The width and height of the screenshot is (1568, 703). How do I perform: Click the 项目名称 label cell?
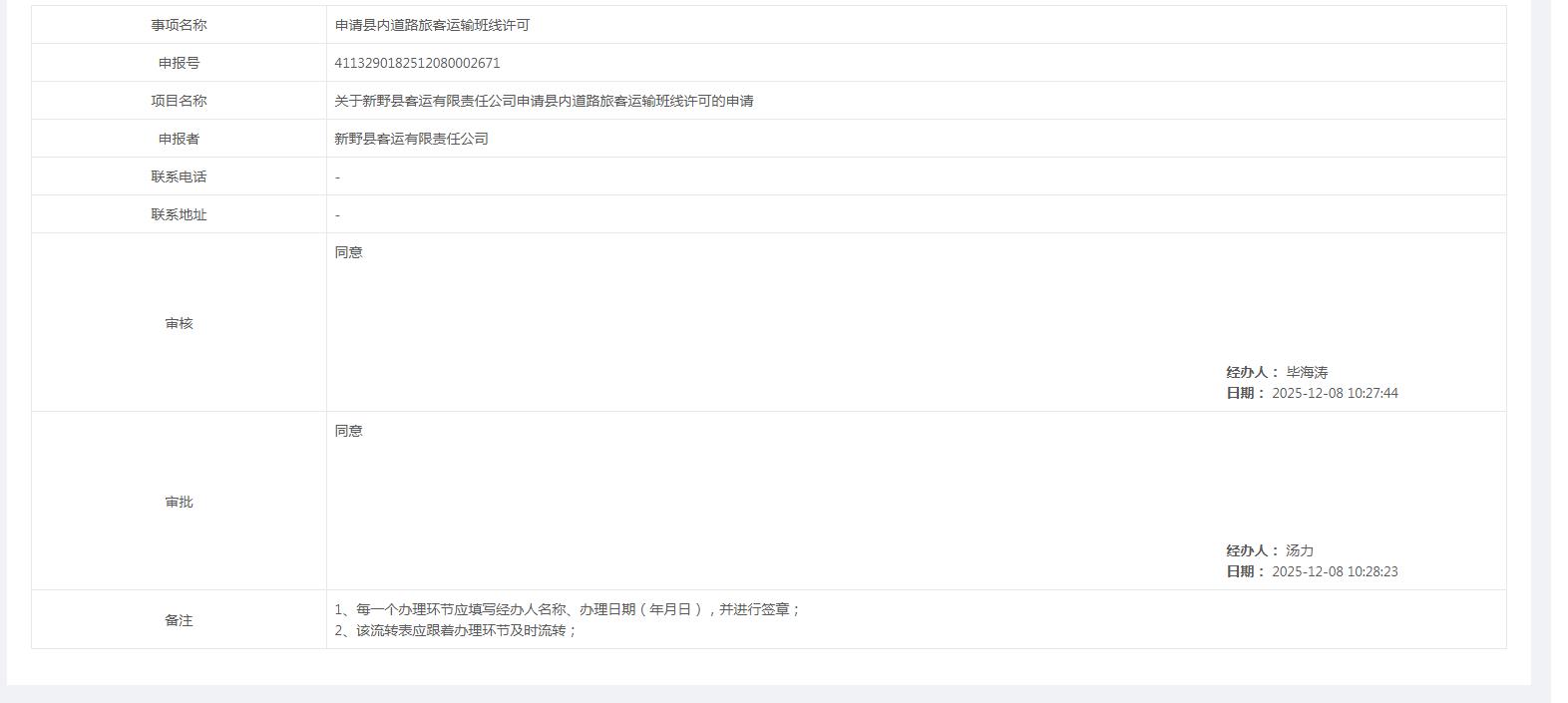pos(179,101)
